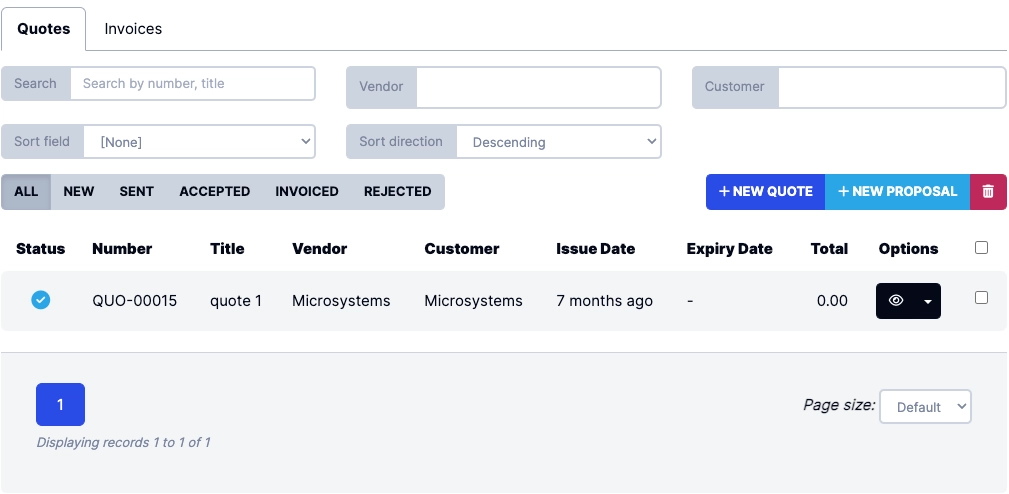Click the New Quote button
The width and height of the screenshot is (1009, 494).
point(765,191)
